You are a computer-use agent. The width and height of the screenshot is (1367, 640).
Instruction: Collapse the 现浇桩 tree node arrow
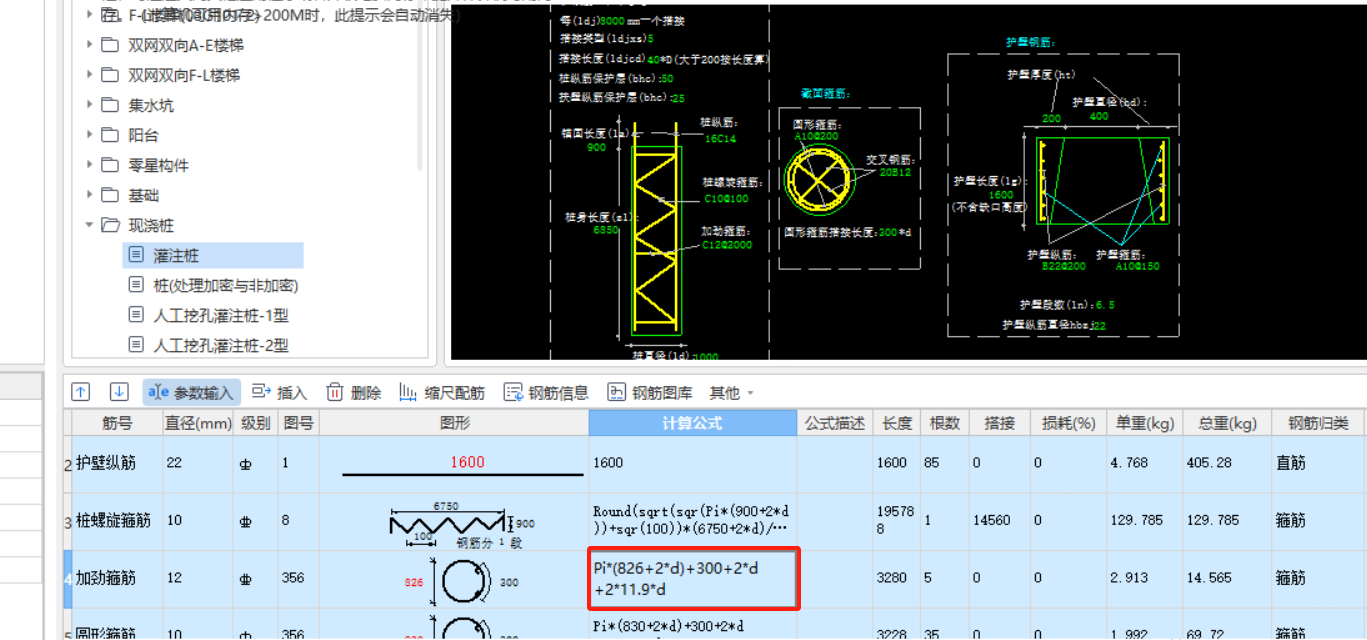(90, 225)
